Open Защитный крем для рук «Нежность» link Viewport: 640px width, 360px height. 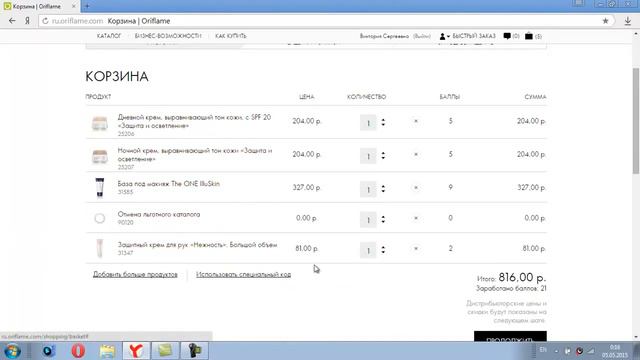[x=198, y=245]
